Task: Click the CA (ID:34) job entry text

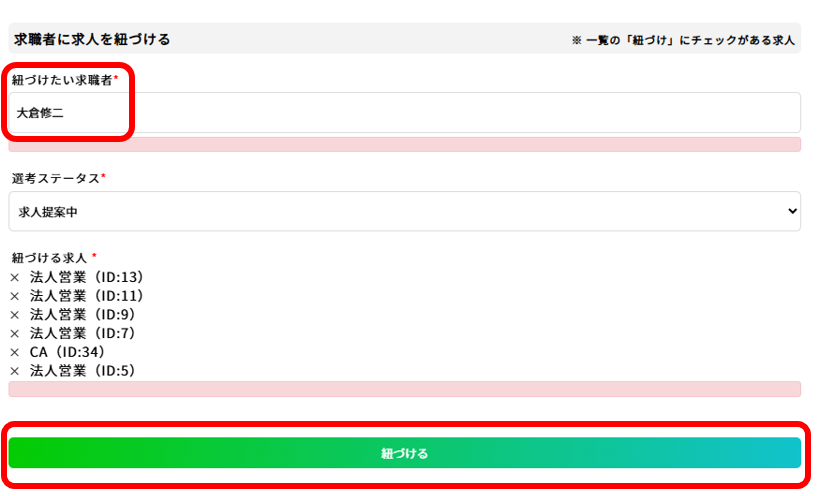Action: (67, 352)
